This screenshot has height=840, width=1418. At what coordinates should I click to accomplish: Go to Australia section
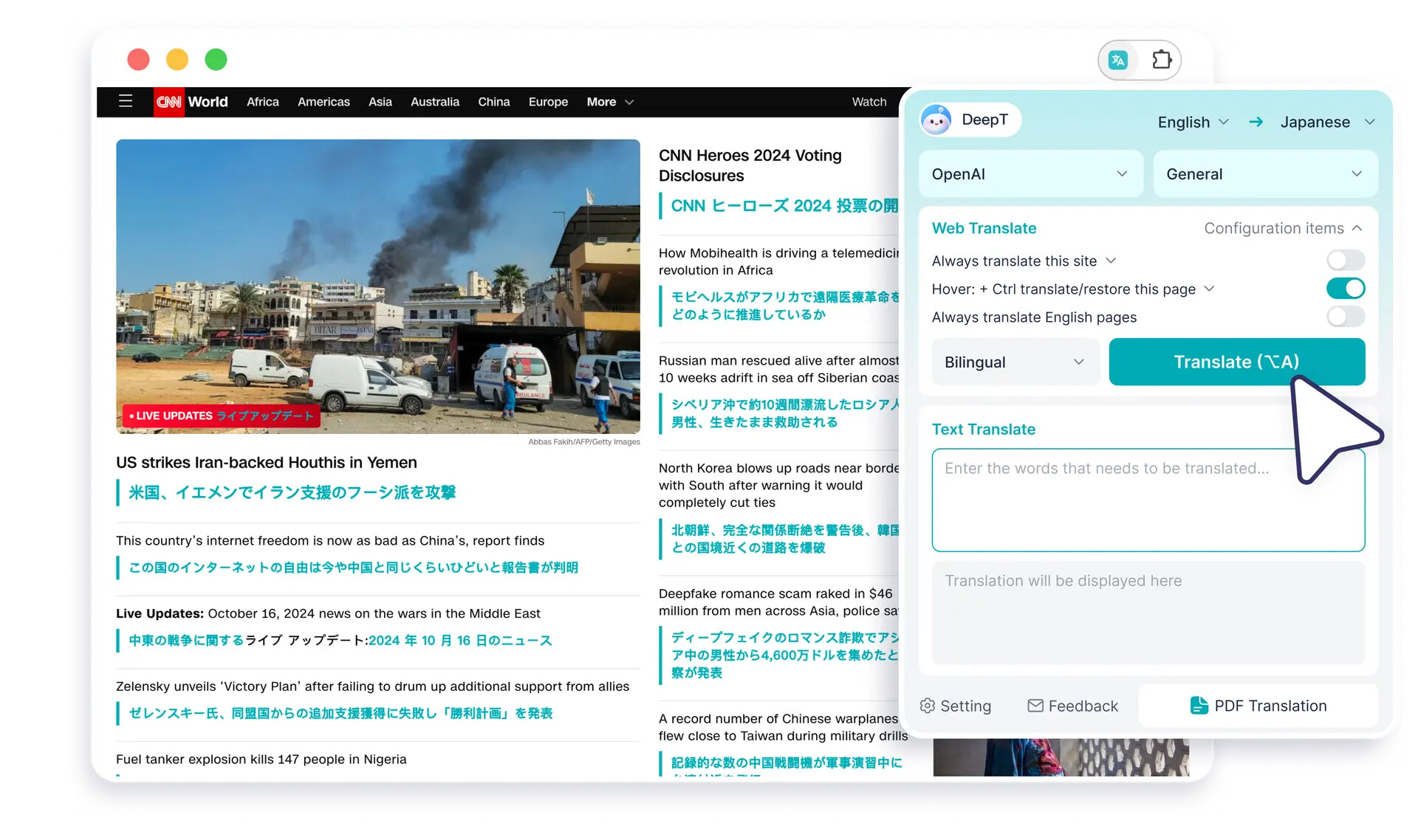pyautogui.click(x=435, y=102)
